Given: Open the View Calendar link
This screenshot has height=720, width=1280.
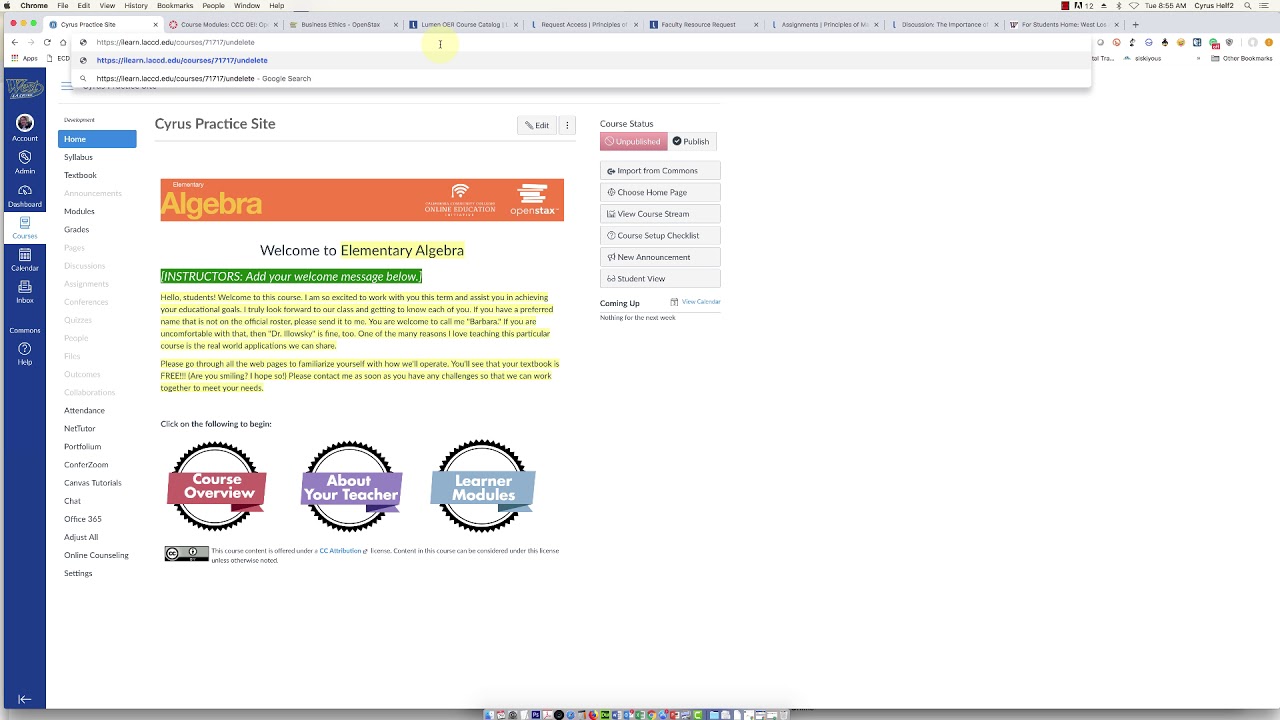Looking at the screenshot, I should click(x=700, y=302).
